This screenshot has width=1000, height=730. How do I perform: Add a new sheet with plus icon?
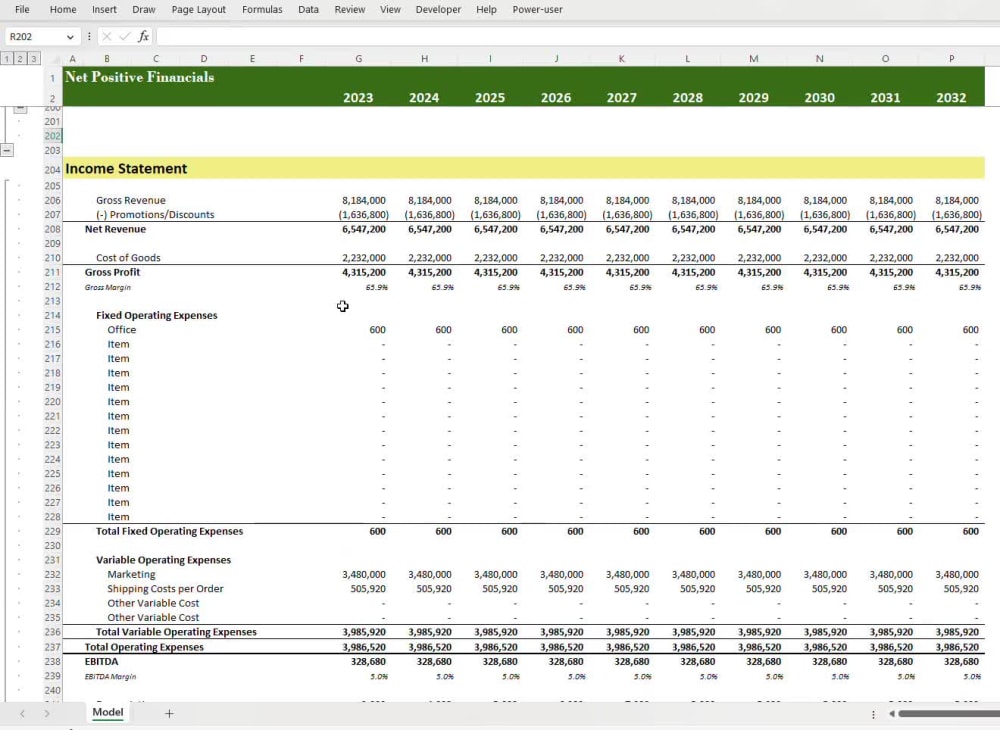point(169,713)
